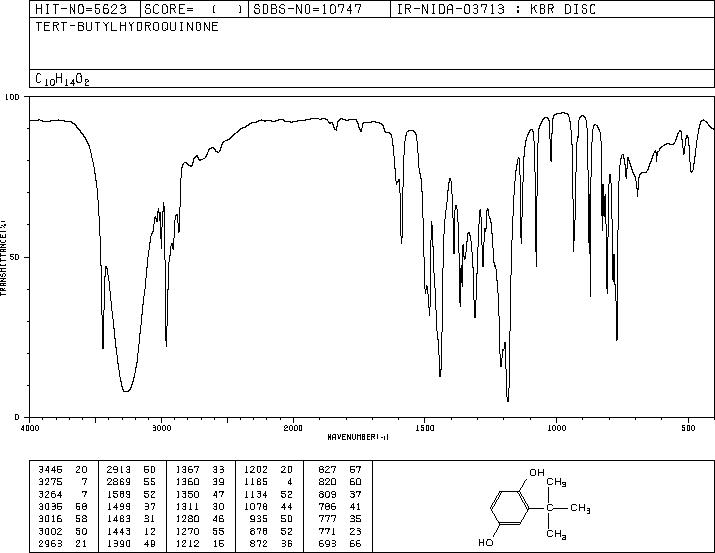The width and height of the screenshot is (715, 553).
Task: Click the 1483 peak entry in table
Action: pos(131,519)
